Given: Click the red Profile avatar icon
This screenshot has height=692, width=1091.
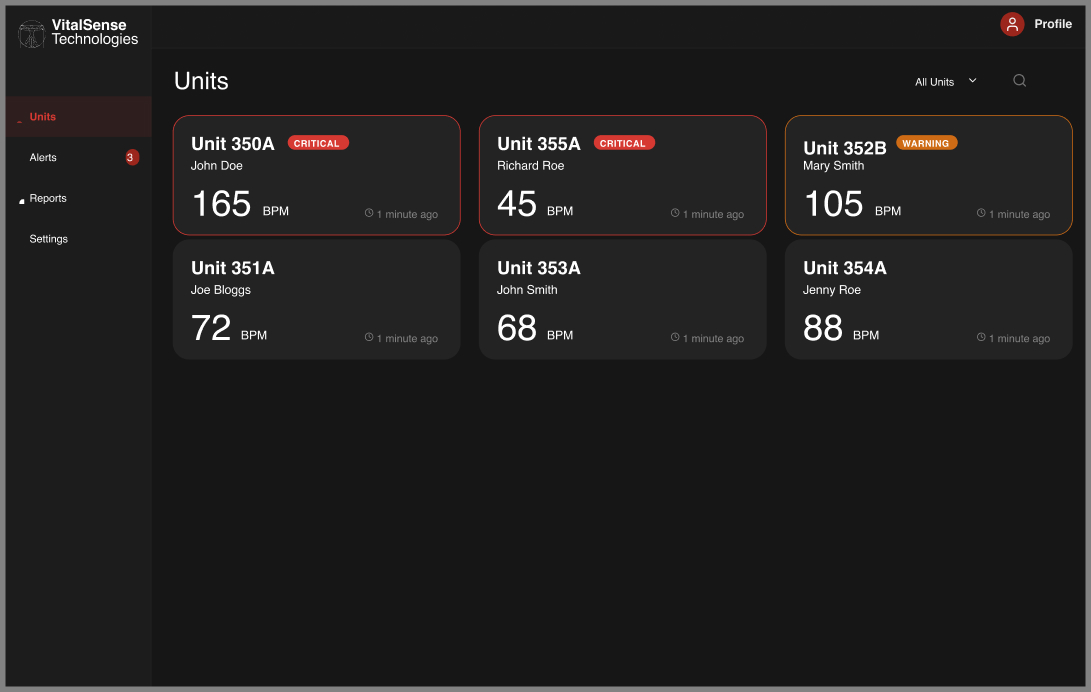Looking at the screenshot, I should coord(1012,25).
